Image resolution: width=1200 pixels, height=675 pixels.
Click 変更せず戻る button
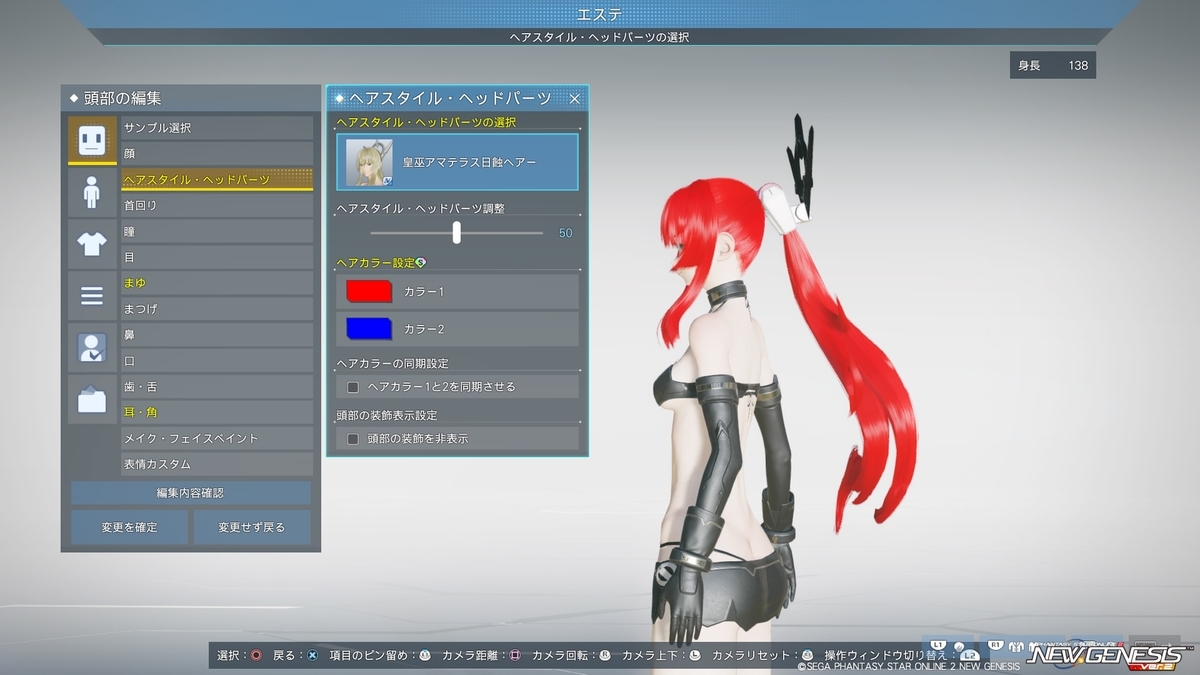tap(253, 527)
